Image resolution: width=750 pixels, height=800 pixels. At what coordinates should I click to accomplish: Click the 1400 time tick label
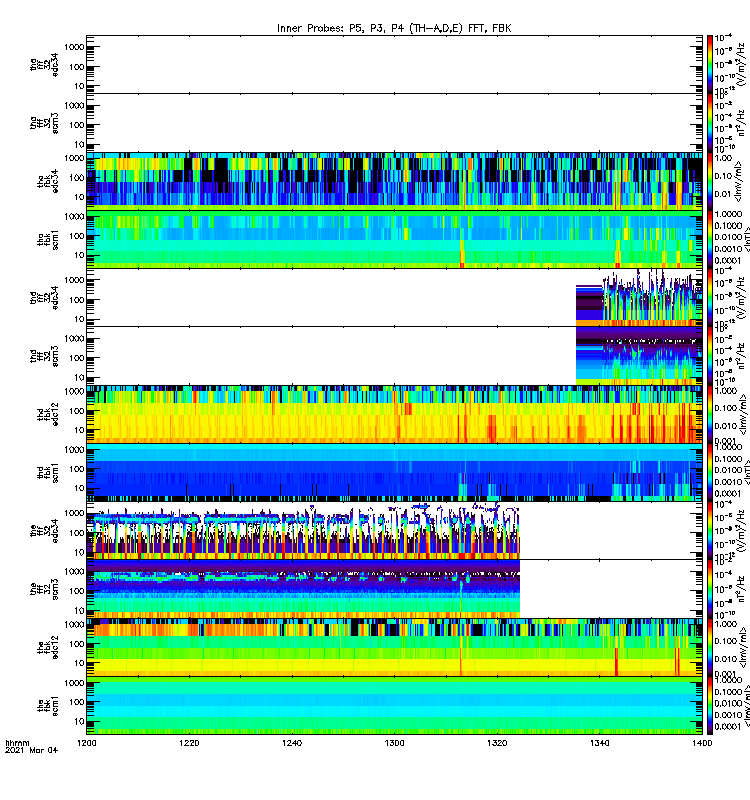pos(702,743)
